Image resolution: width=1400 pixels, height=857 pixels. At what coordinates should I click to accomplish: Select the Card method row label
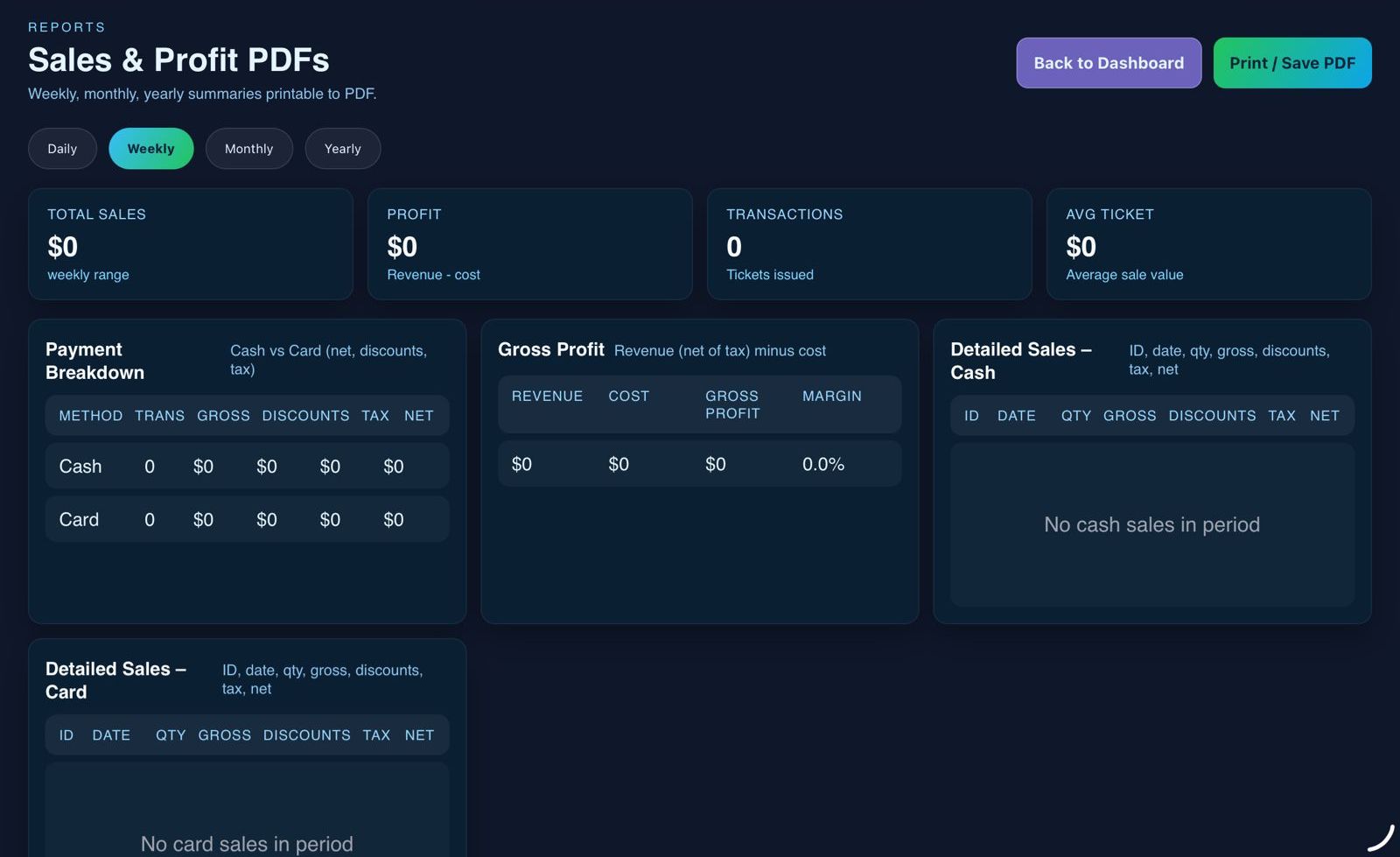point(79,520)
